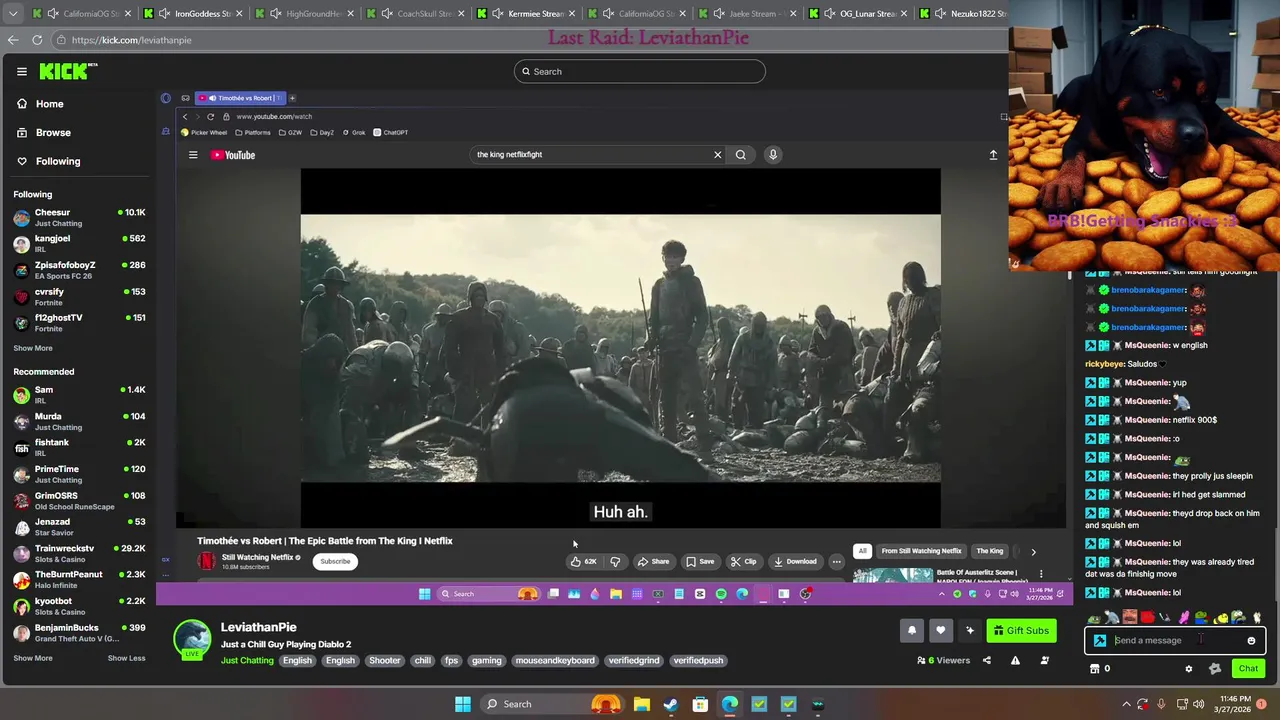1280x720 pixels.
Task: Open the DayZ bookmarks folder
Action: click(x=322, y=132)
